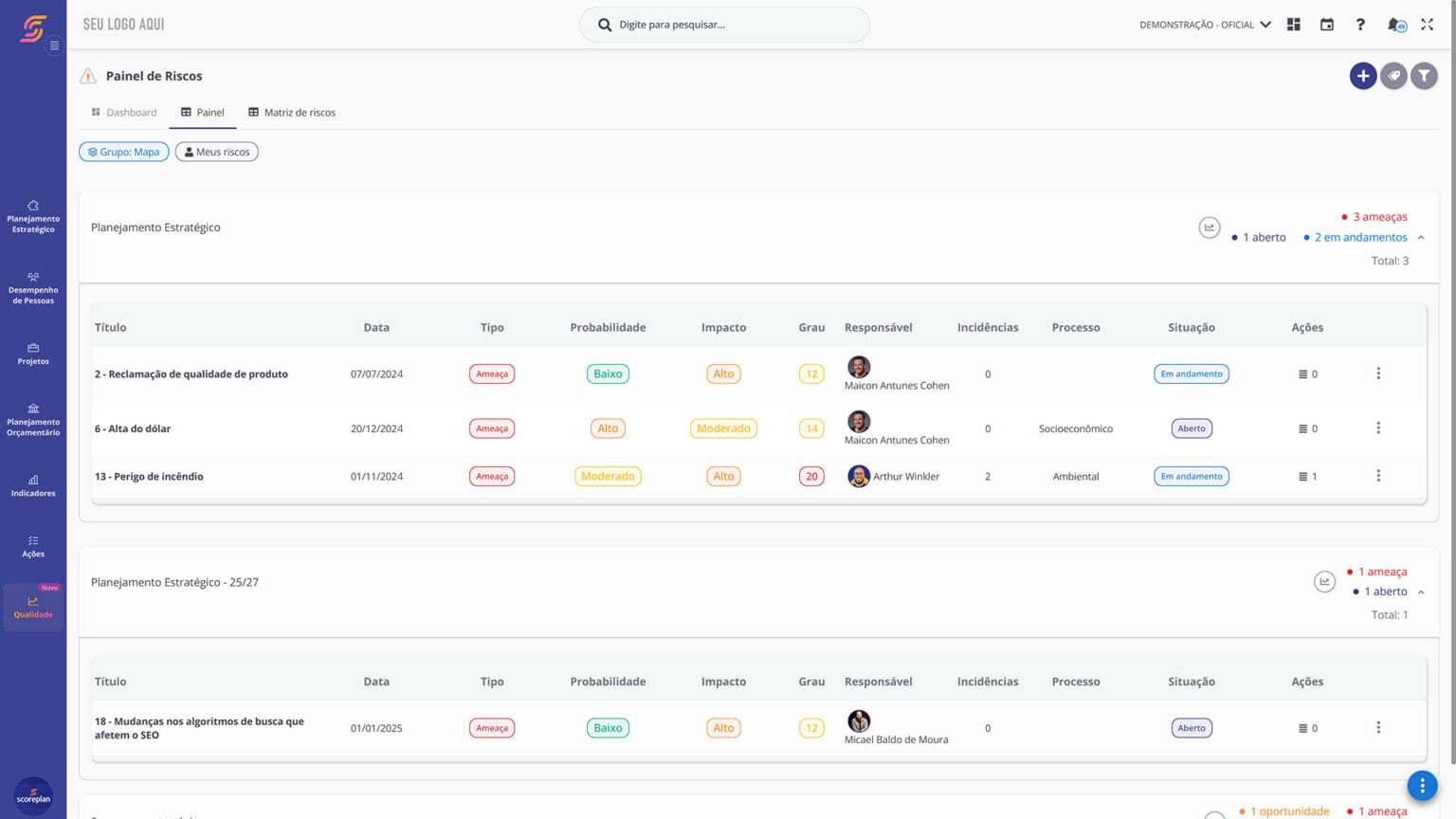1456x819 pixels.
Task: Switch to the Matriz de riscos tab
Action: tap(300, 112)
